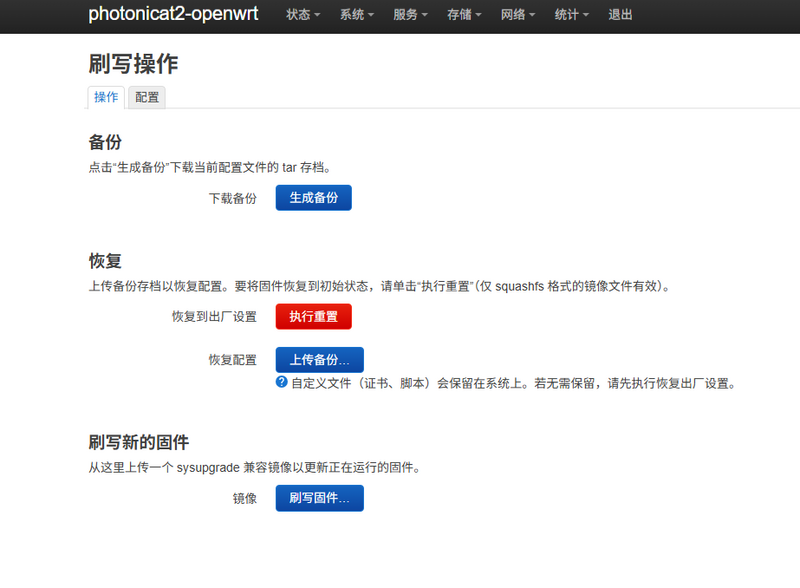Click 退出 to log out

pos(620,15)
